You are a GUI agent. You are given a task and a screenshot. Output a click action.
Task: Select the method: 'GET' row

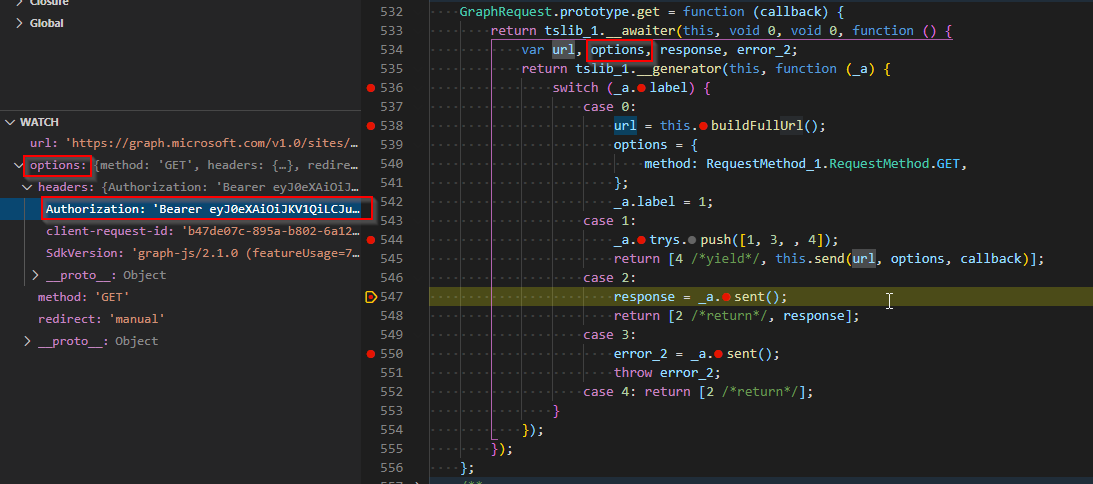click(181, 297)
